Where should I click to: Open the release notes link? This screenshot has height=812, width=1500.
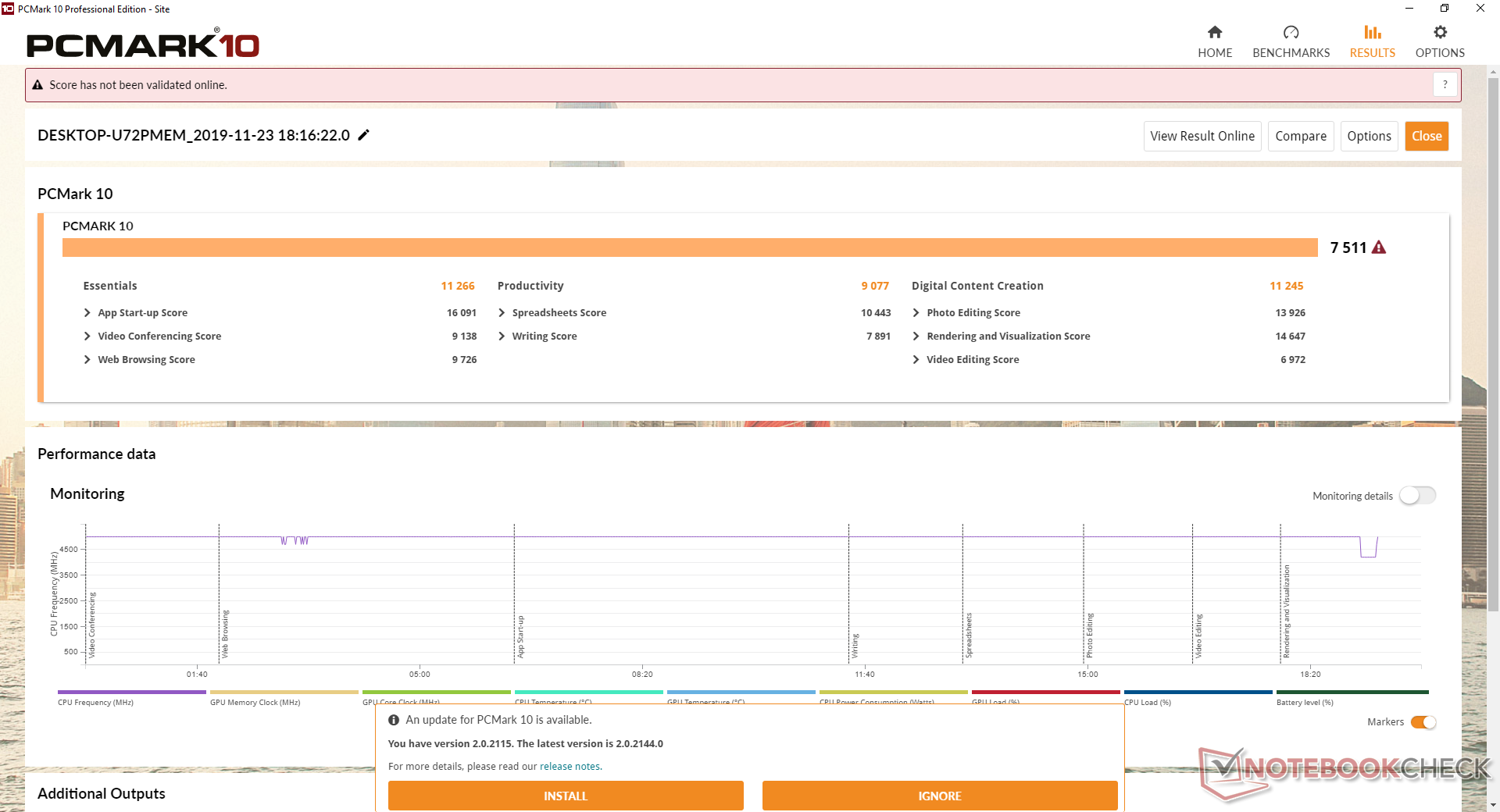570,767
